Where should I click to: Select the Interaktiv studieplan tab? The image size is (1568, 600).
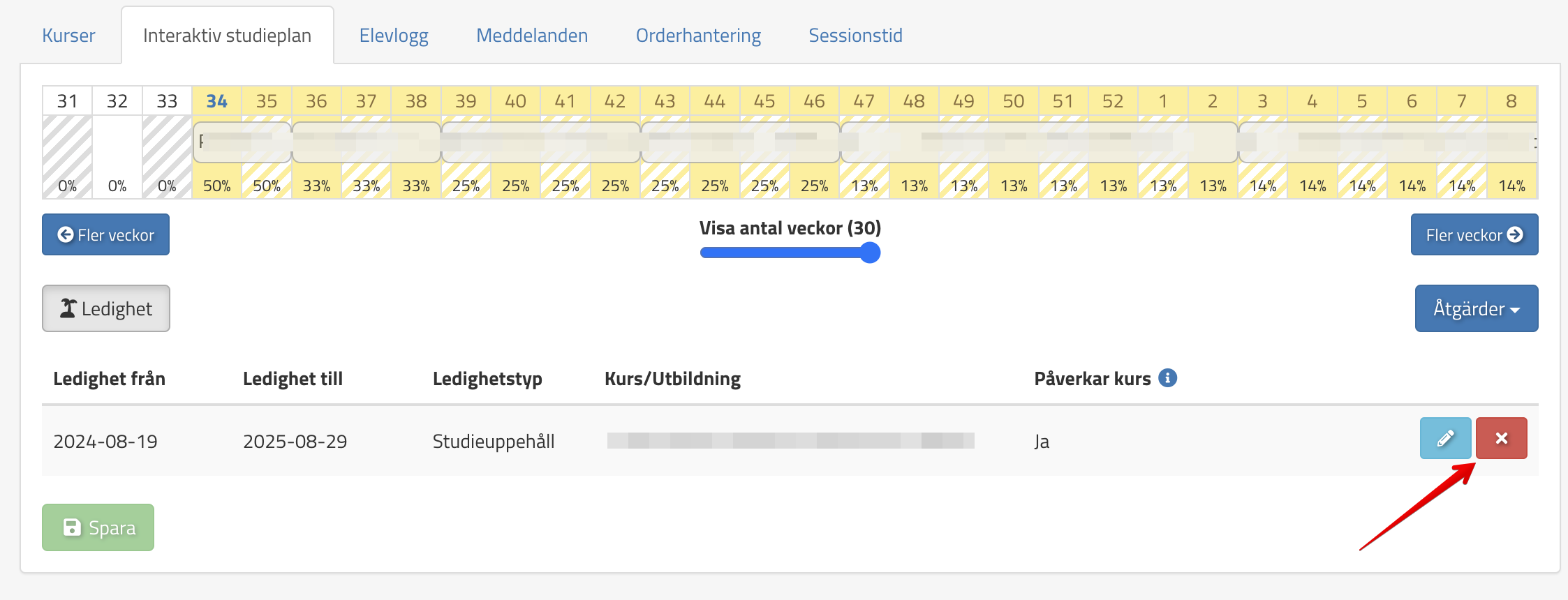pyautogui.click(x=227, y=36)
